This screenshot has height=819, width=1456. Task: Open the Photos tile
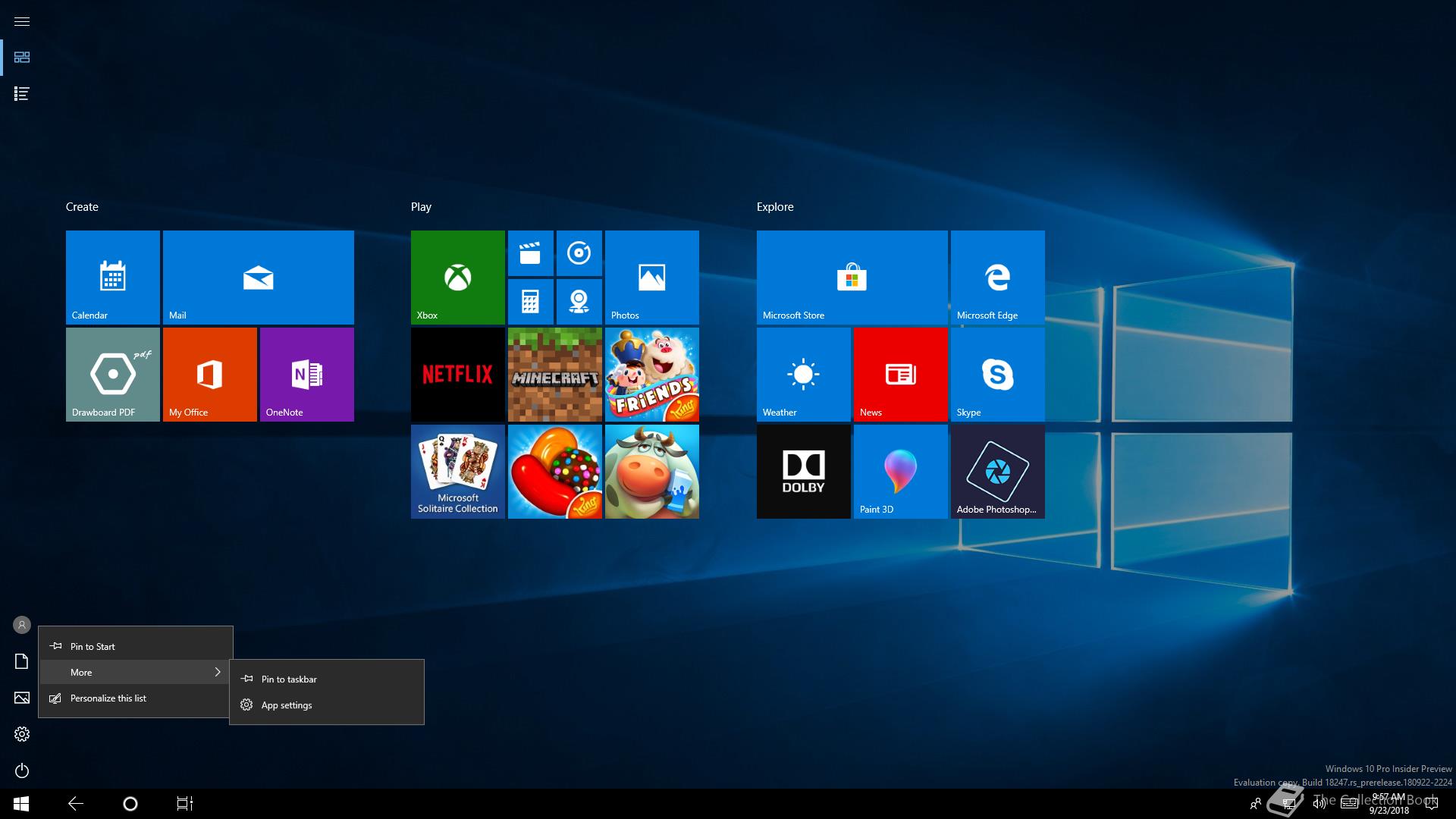click(x=652, y=278)
